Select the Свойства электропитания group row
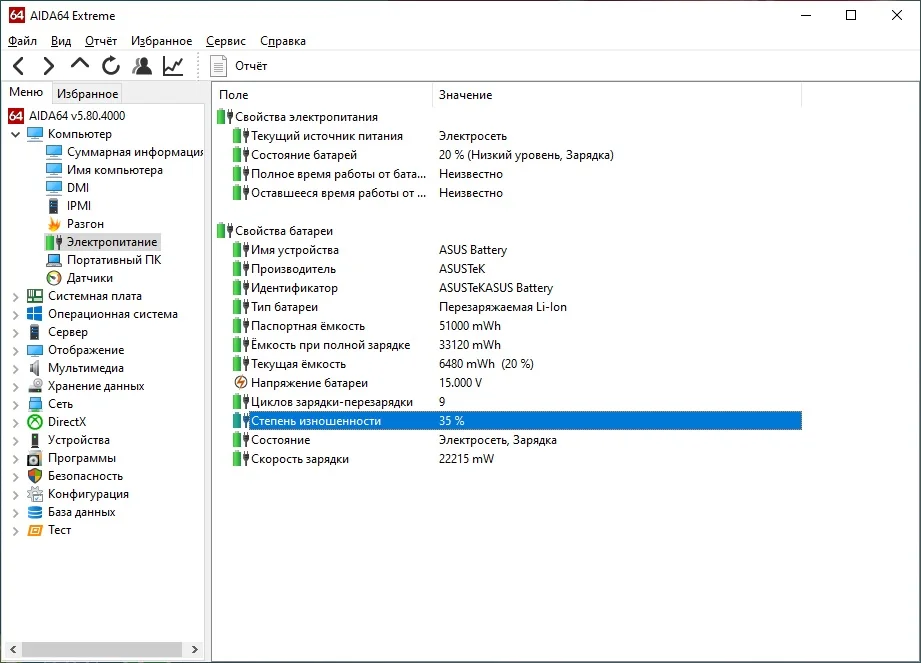 [x=509, y=117]
